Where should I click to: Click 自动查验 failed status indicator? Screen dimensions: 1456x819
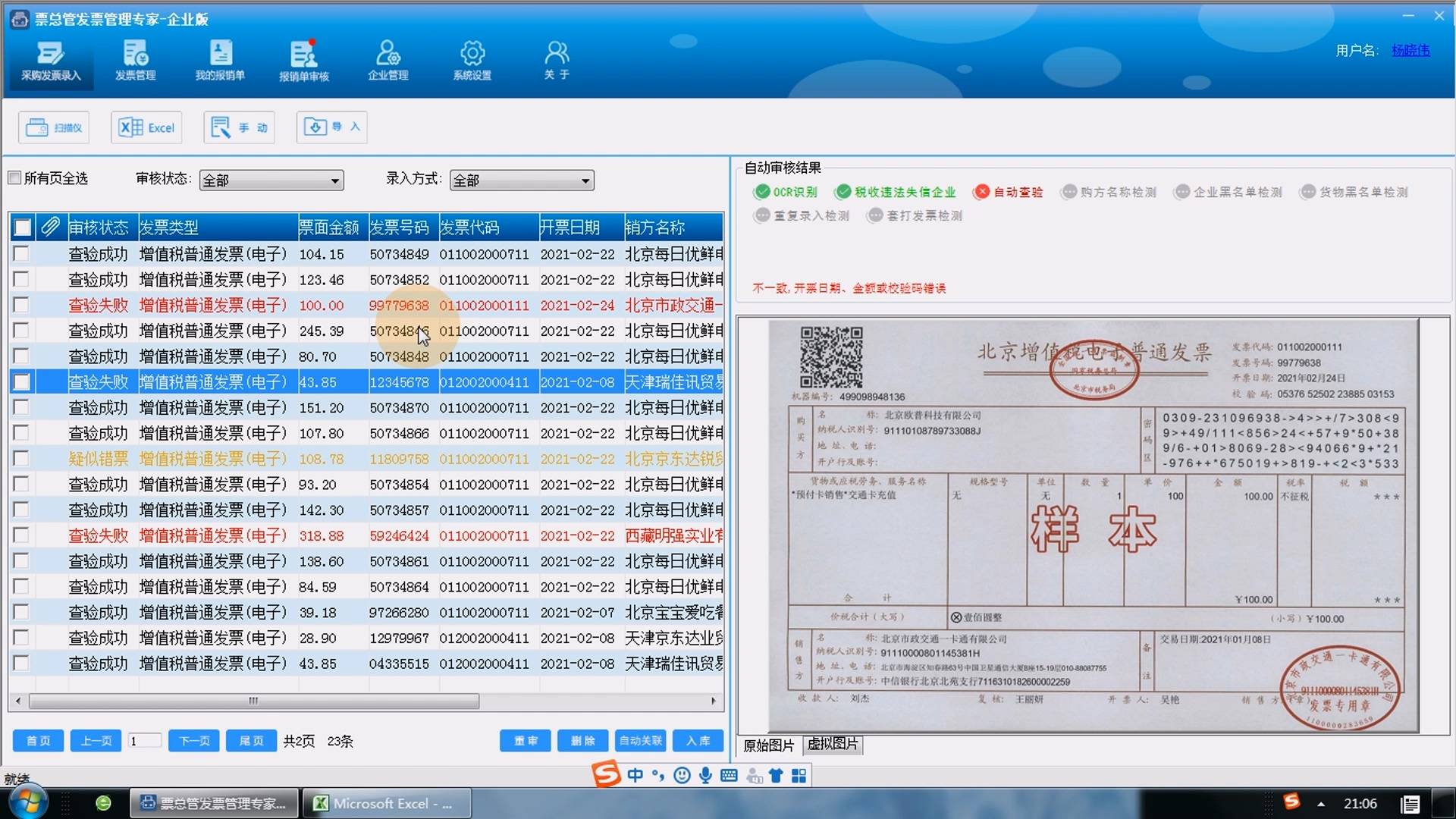point(1009,192)
